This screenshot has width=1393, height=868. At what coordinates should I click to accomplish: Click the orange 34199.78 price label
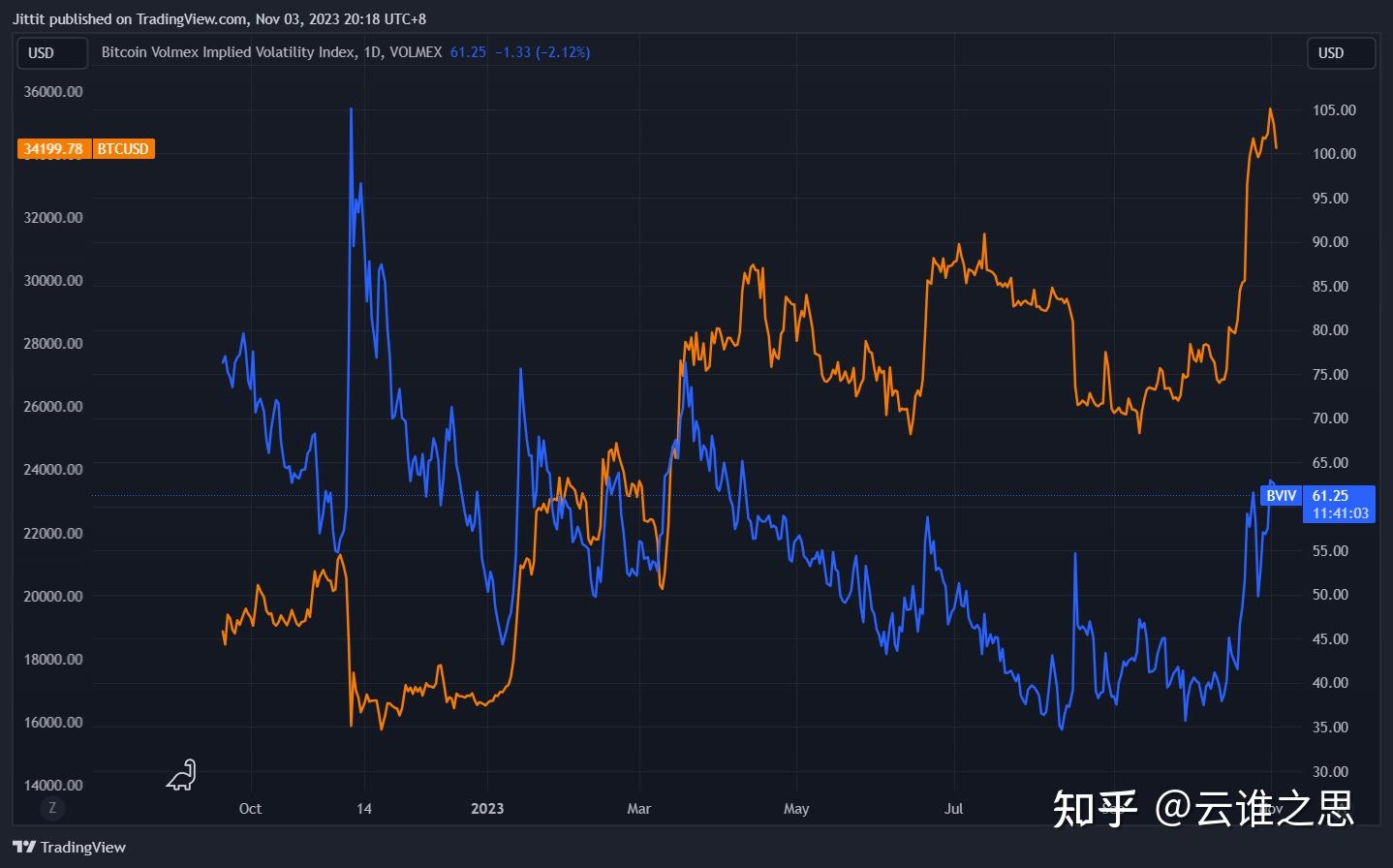54,148
